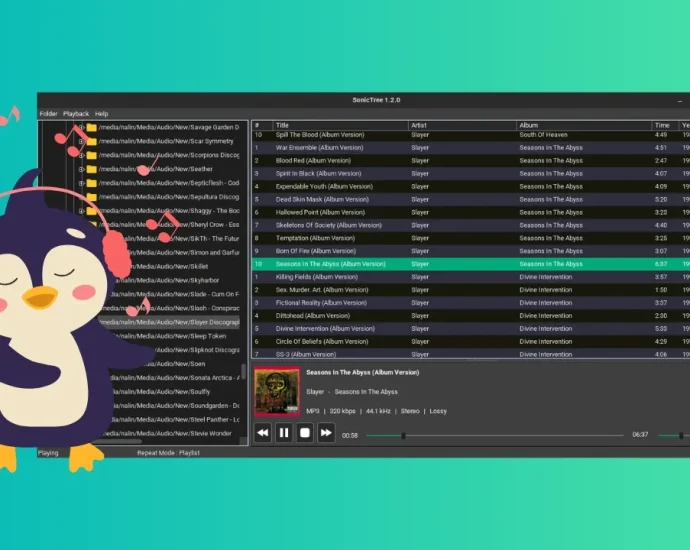
Task: Select track Circle Of Beliefs (Album Version)
Action: tap(471, 341)
